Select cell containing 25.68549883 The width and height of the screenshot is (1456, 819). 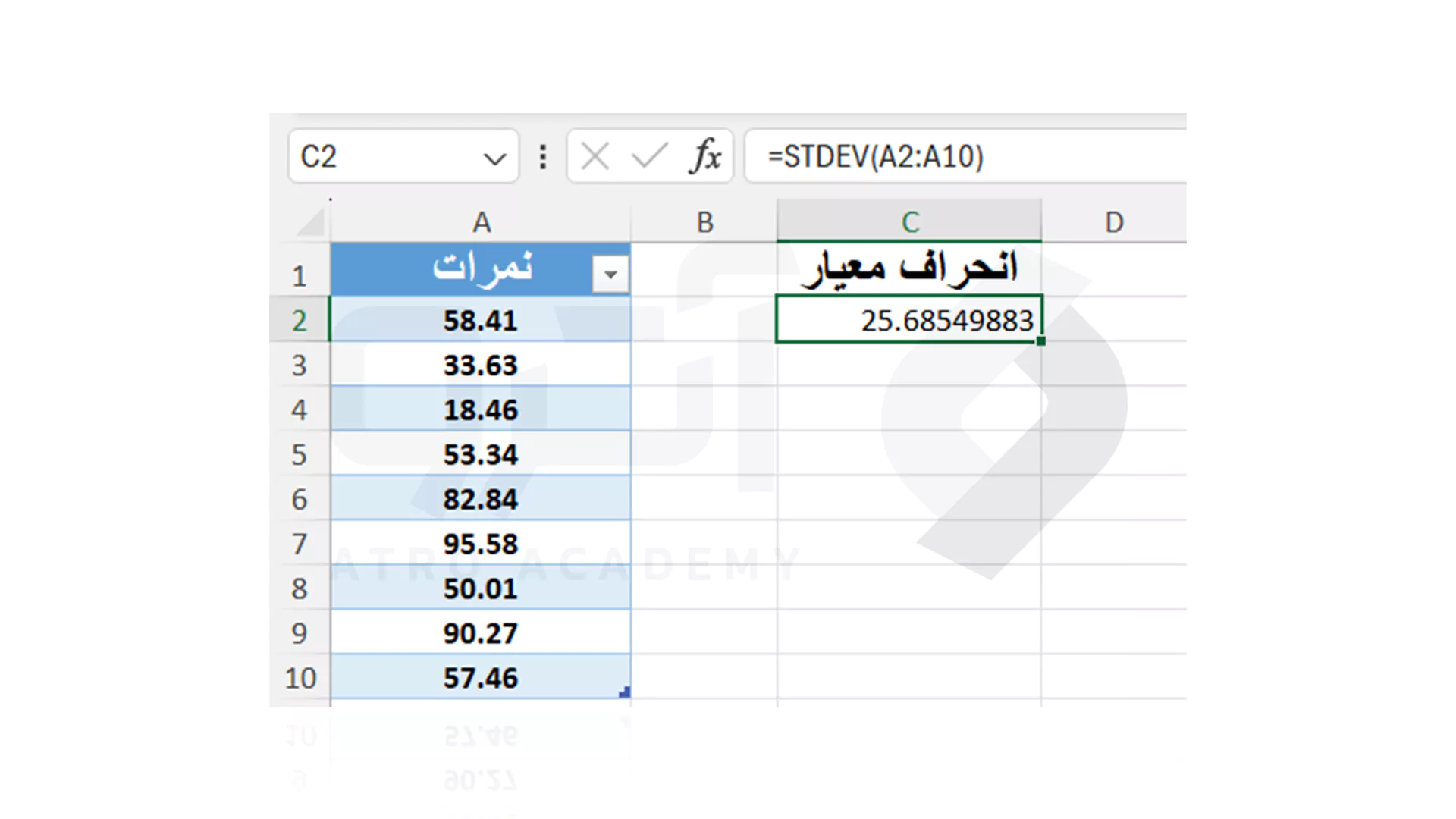pos(909,320)
